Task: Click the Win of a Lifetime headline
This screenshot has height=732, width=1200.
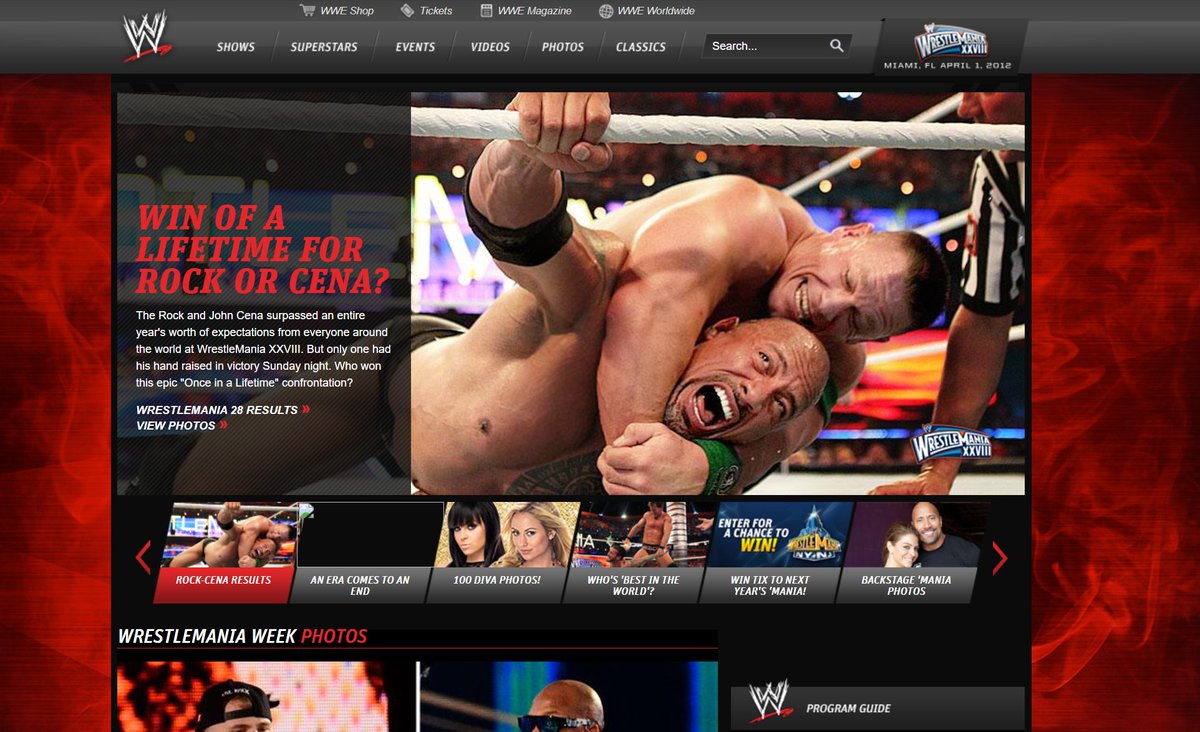Action: pyautogui.click(x=262, y=249)
